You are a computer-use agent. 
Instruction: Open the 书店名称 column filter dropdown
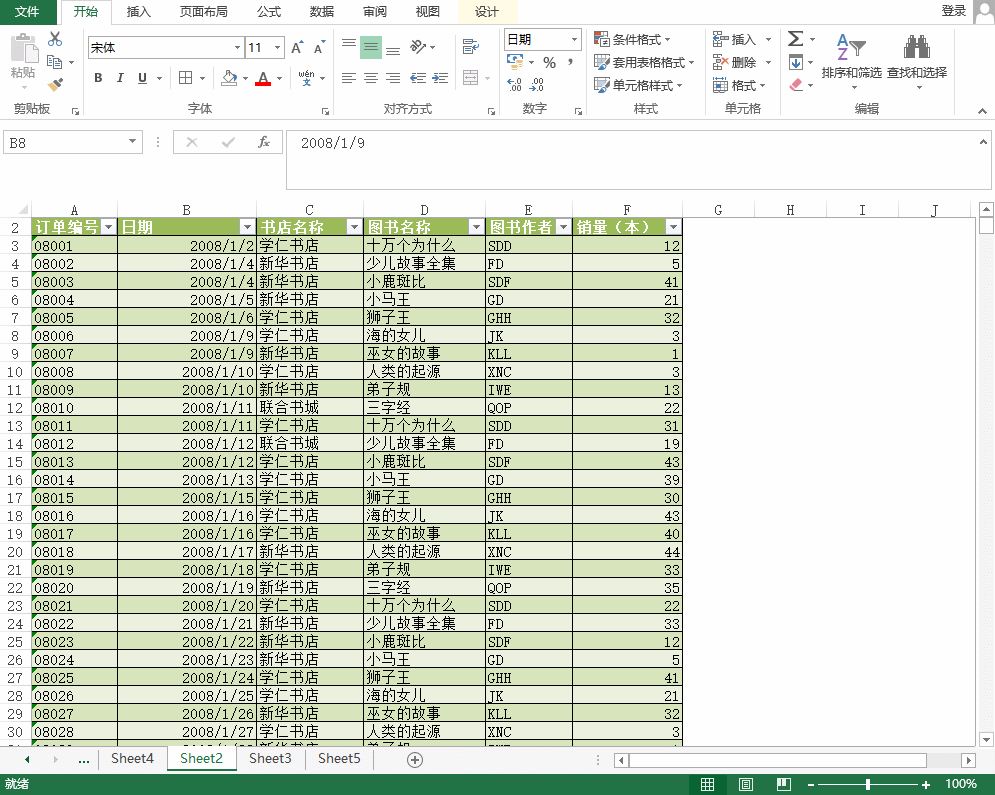[354, 227]
